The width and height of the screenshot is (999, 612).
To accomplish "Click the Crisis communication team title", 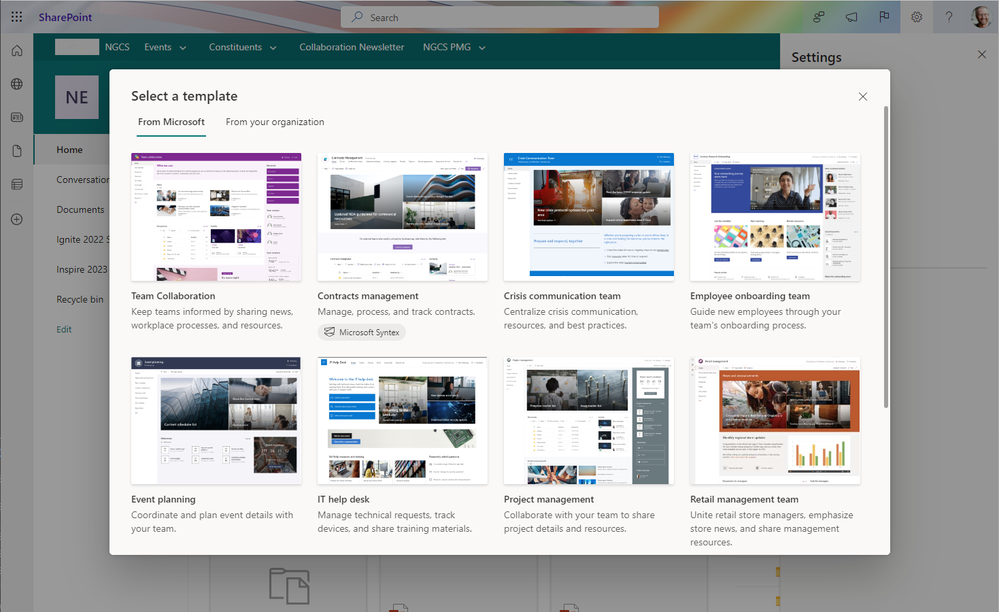I will click(x=562, y=295).
